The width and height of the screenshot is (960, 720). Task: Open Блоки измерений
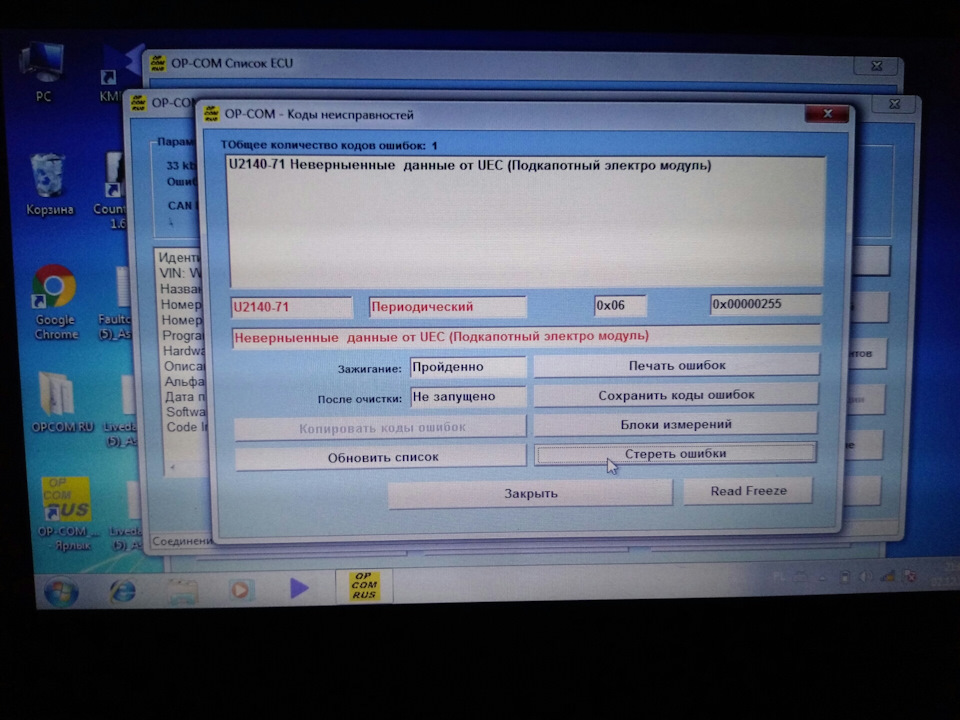tap(676, 424)
